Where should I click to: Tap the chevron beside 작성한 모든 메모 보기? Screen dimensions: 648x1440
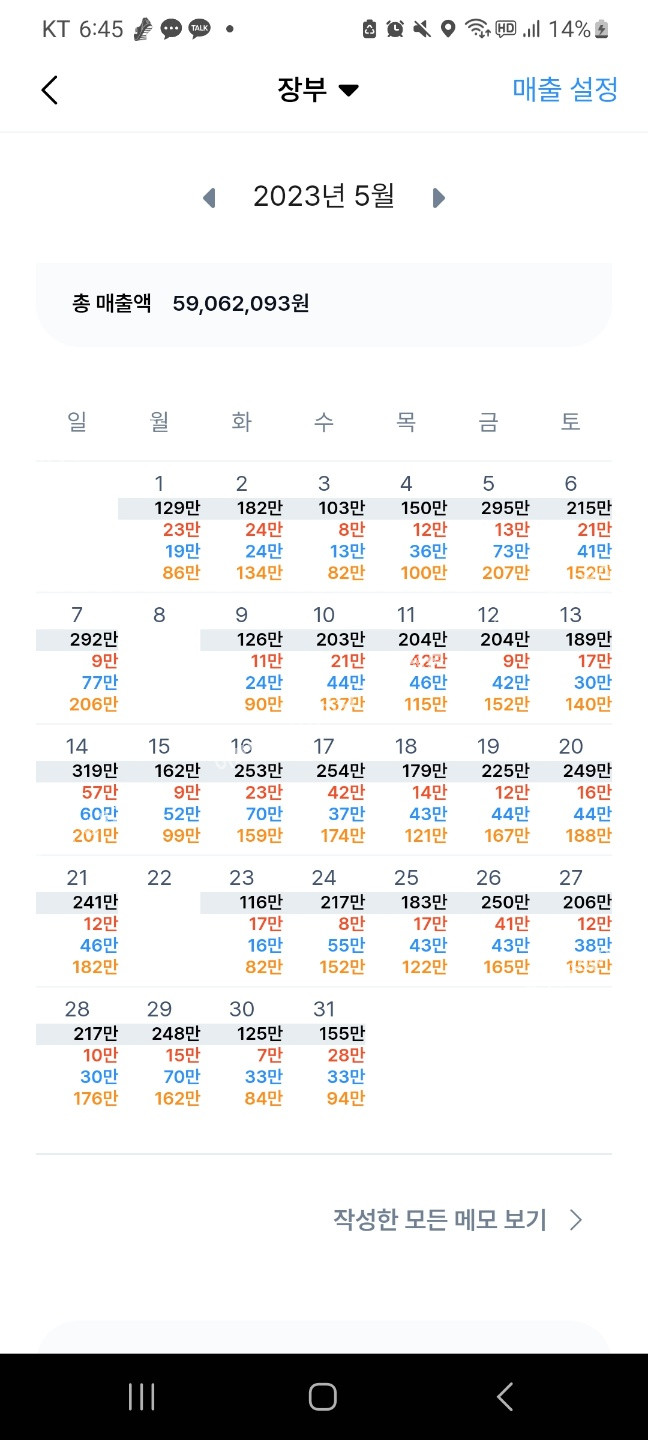pos(576,1220)
